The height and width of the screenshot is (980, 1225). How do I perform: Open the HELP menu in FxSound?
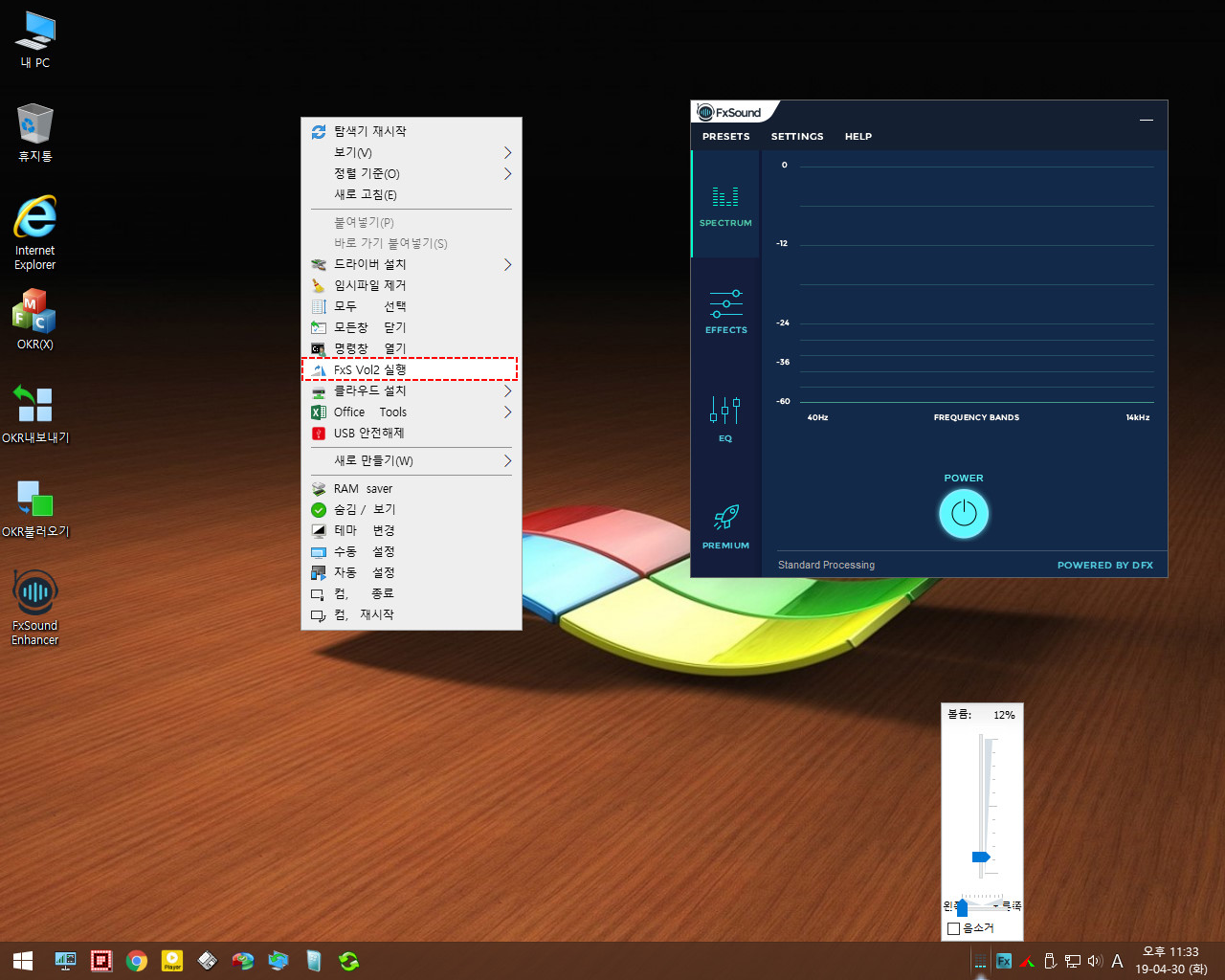(858, 137)
